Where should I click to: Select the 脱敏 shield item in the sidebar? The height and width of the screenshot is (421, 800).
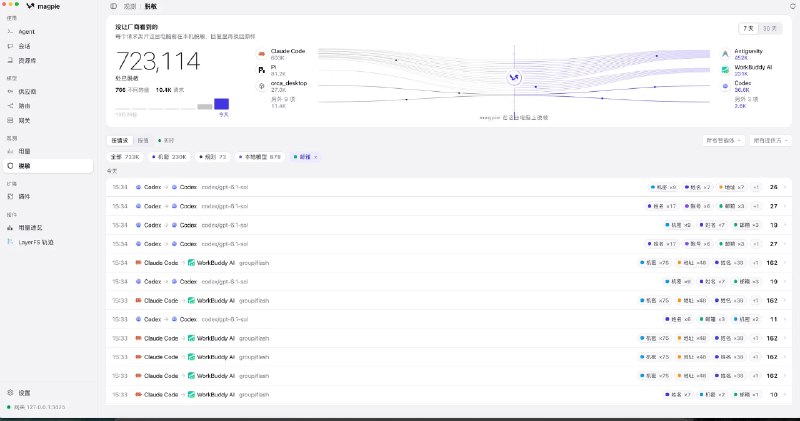pyautogui.click(x=49, y=166)
